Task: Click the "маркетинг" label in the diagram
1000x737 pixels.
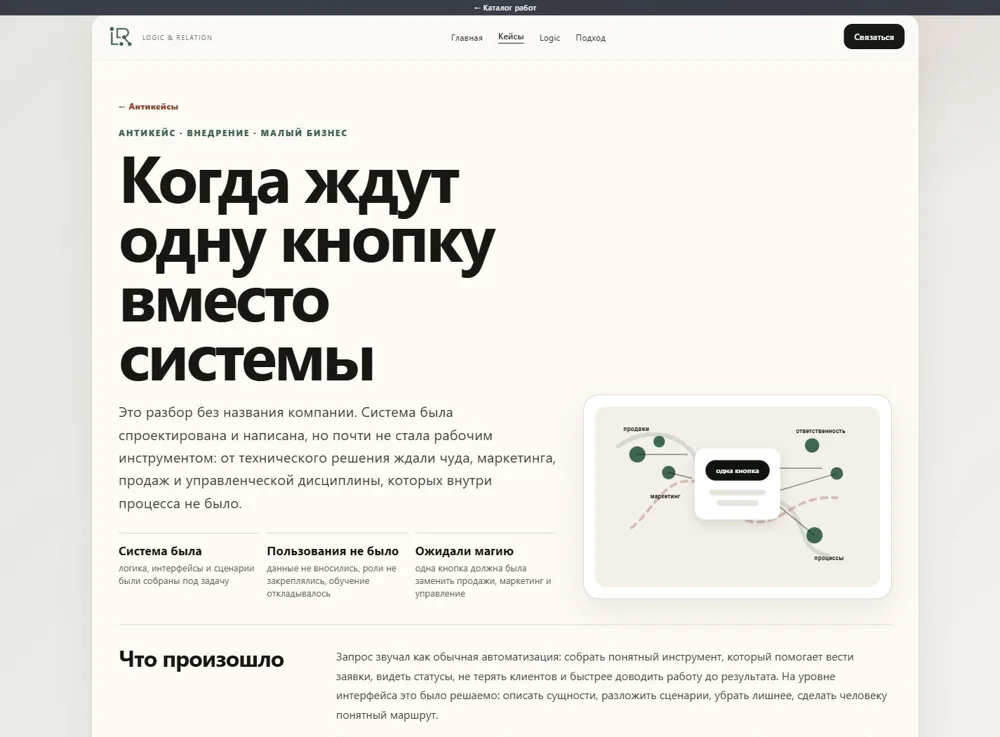Action: click(x=665, y=496)
